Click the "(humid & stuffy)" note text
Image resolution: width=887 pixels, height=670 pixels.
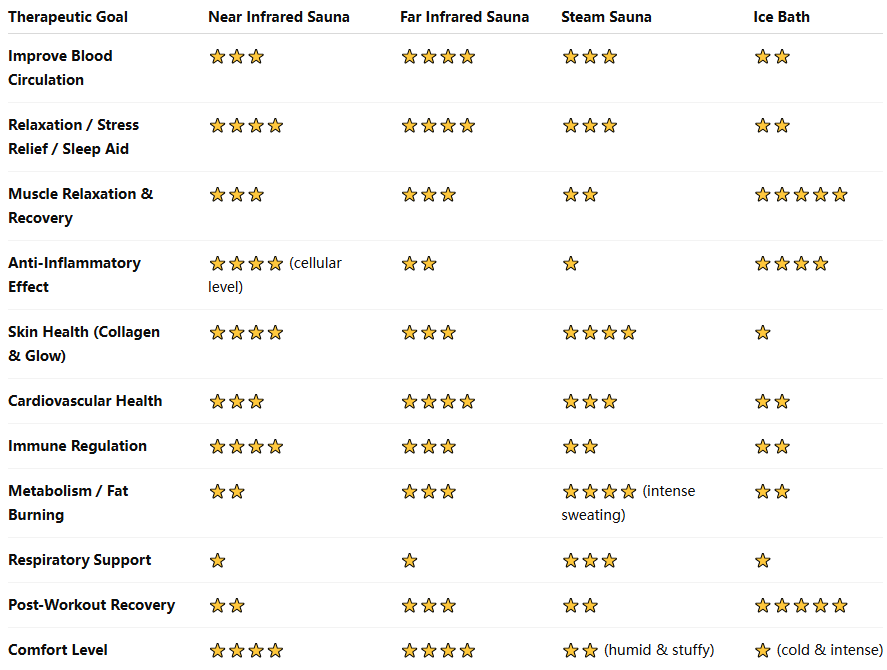coord(659,650)
